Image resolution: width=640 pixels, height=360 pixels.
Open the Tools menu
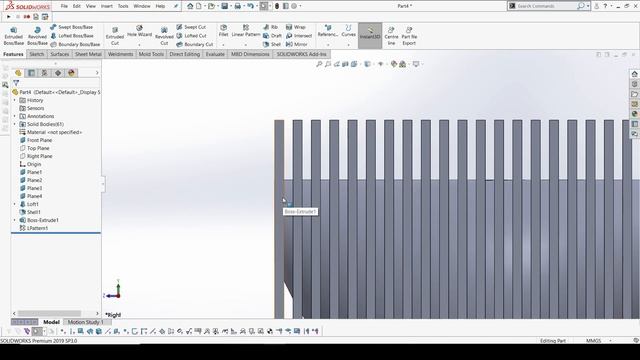[123, 6]
